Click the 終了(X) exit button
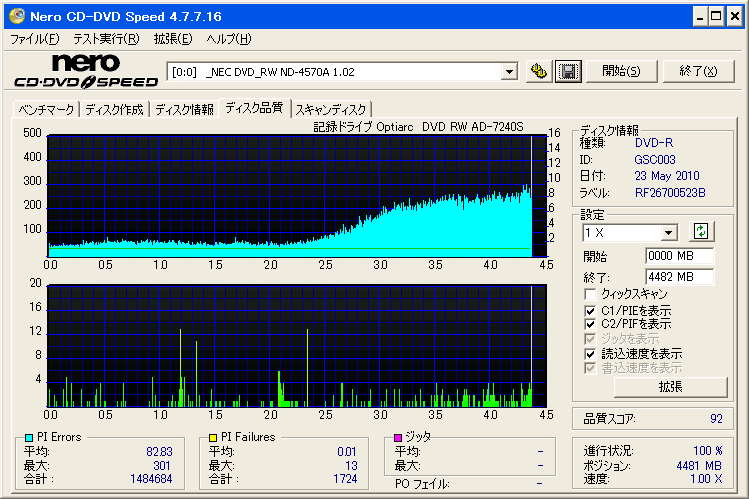This screenshot has width=749, height=499. click(698, 72)
